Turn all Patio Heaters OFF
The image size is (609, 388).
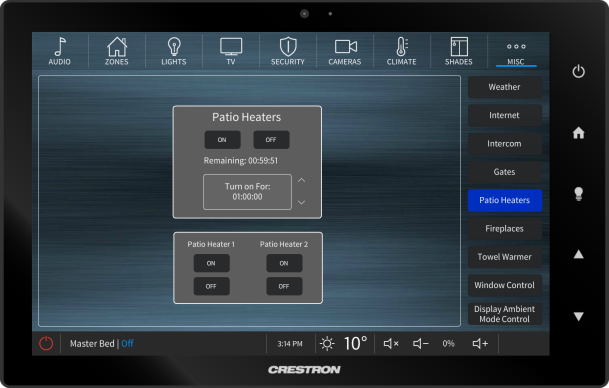[x=271, y=140]
